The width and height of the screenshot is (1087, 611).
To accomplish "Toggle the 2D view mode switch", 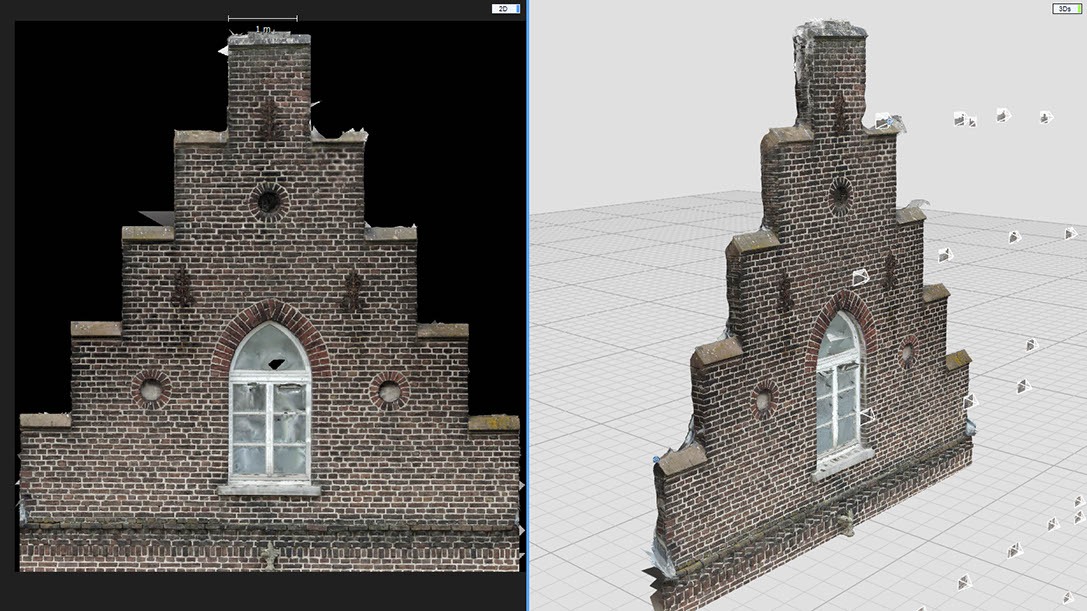I will (504, 7).
